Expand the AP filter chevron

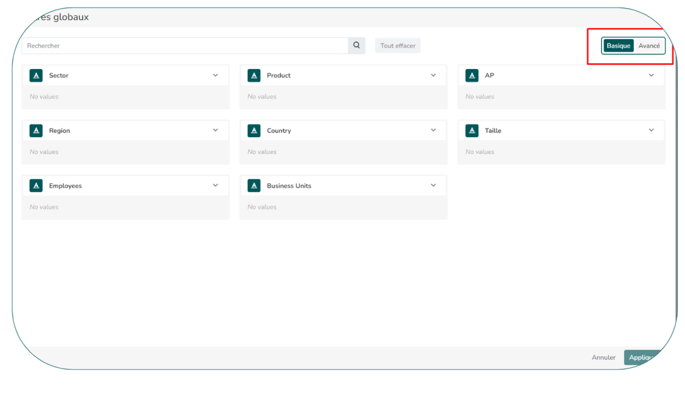pos(651,75)
